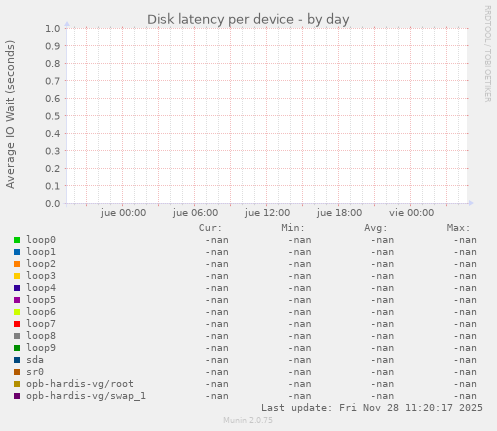Viewport: 497px width, 431px height.
Task: Click the Min: column header
Action: tap(293, 228)
